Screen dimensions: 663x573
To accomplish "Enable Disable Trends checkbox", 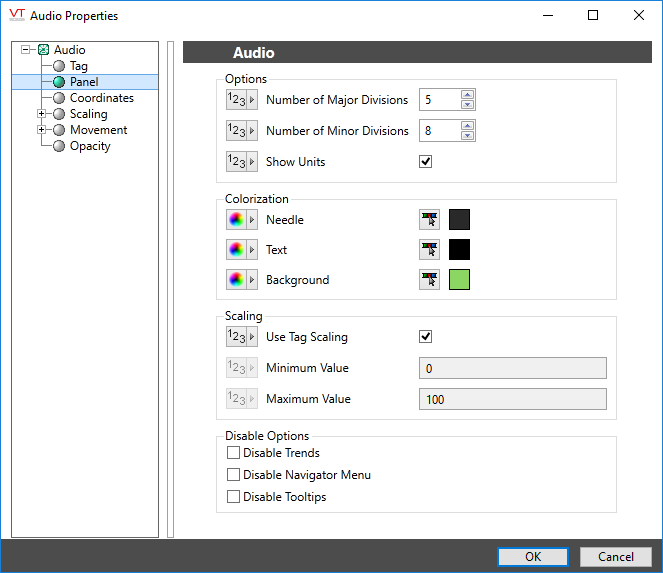I will (234, 453).
